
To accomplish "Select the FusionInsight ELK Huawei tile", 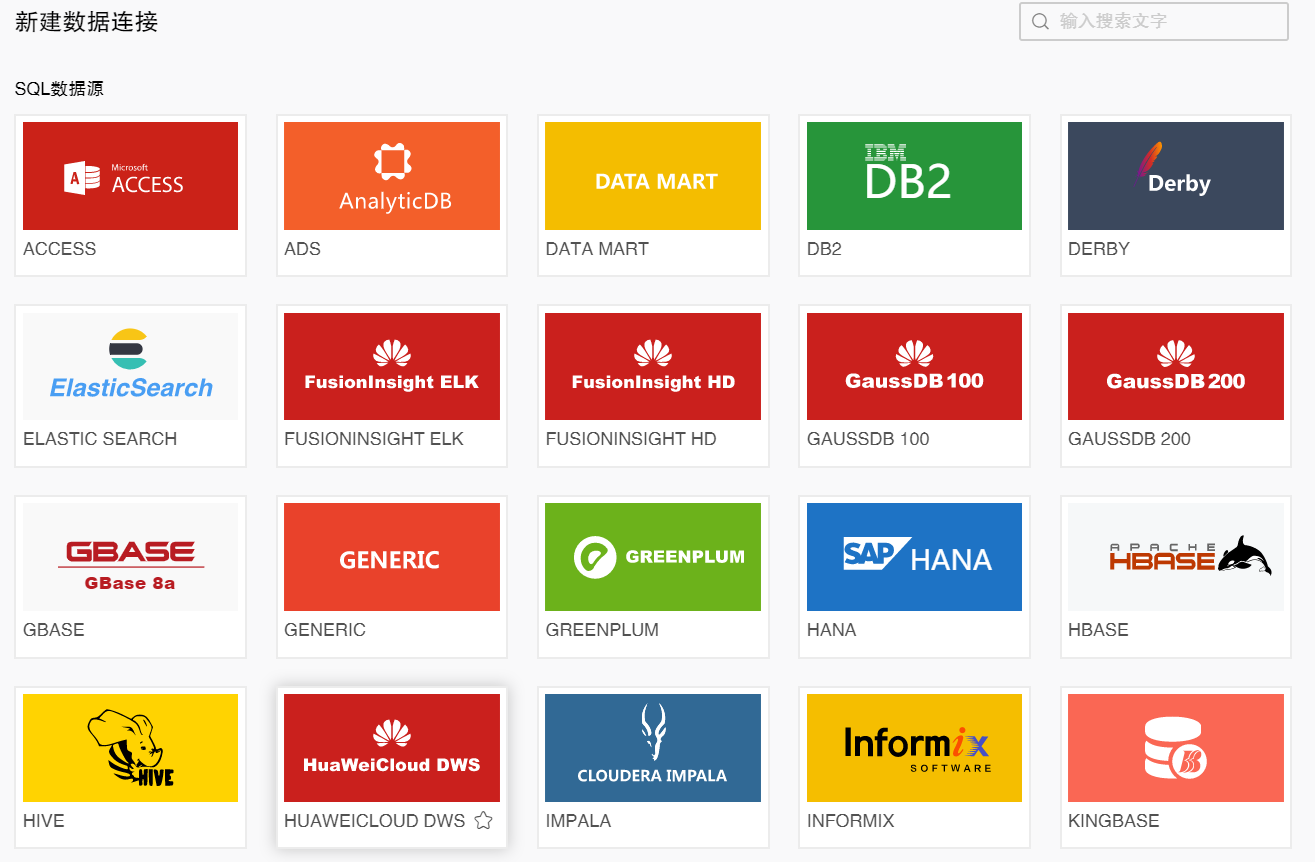I will (392, 366).
